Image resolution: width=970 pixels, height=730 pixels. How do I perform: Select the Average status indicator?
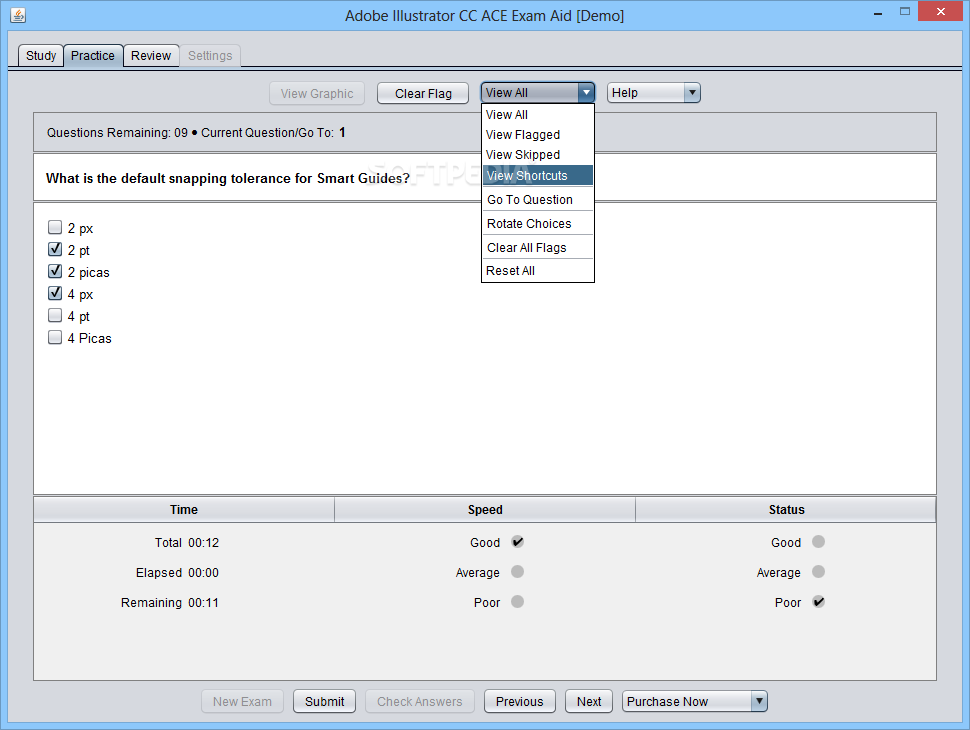(x=818, y=572)
